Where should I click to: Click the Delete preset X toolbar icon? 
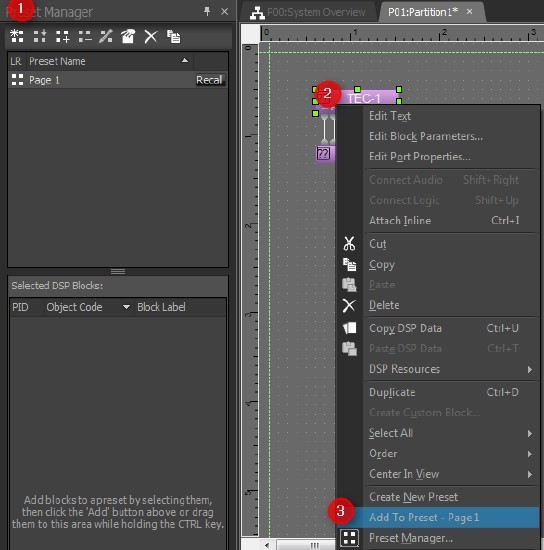coord(151,36)
